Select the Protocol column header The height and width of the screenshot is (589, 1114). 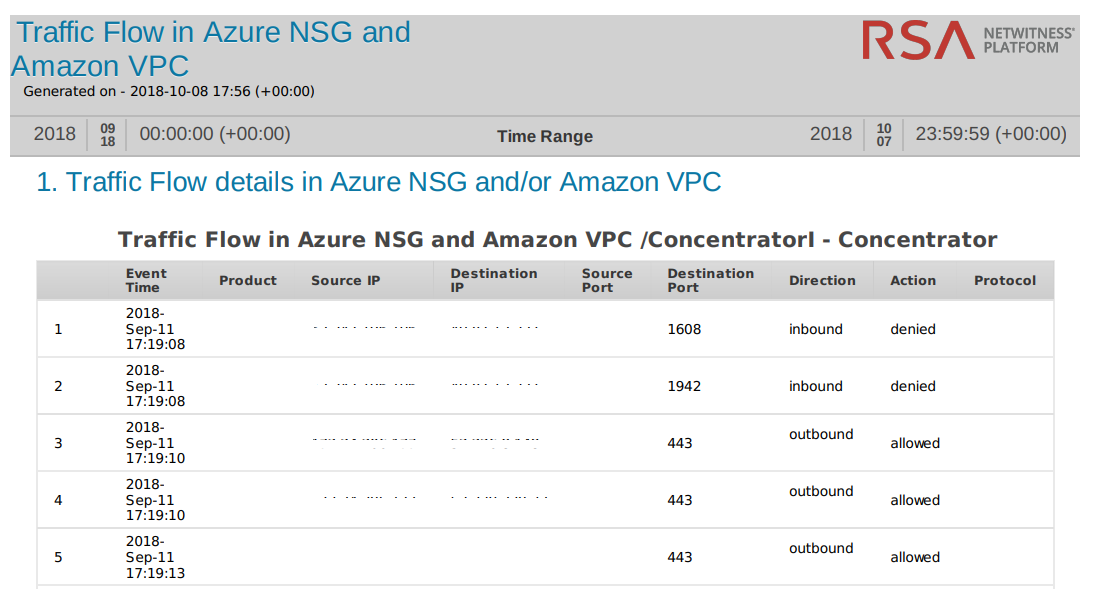pyautogui.click(x=1005, y=281)
